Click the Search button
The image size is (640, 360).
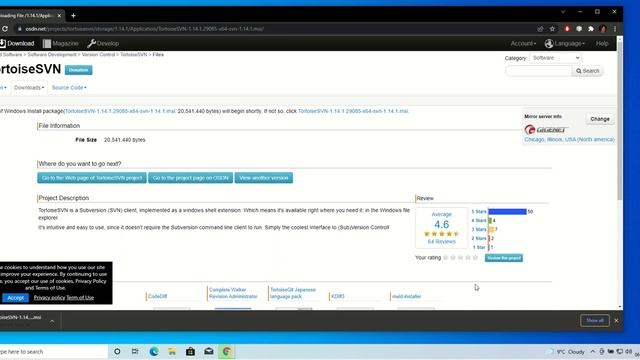click(x=588, y=71)
